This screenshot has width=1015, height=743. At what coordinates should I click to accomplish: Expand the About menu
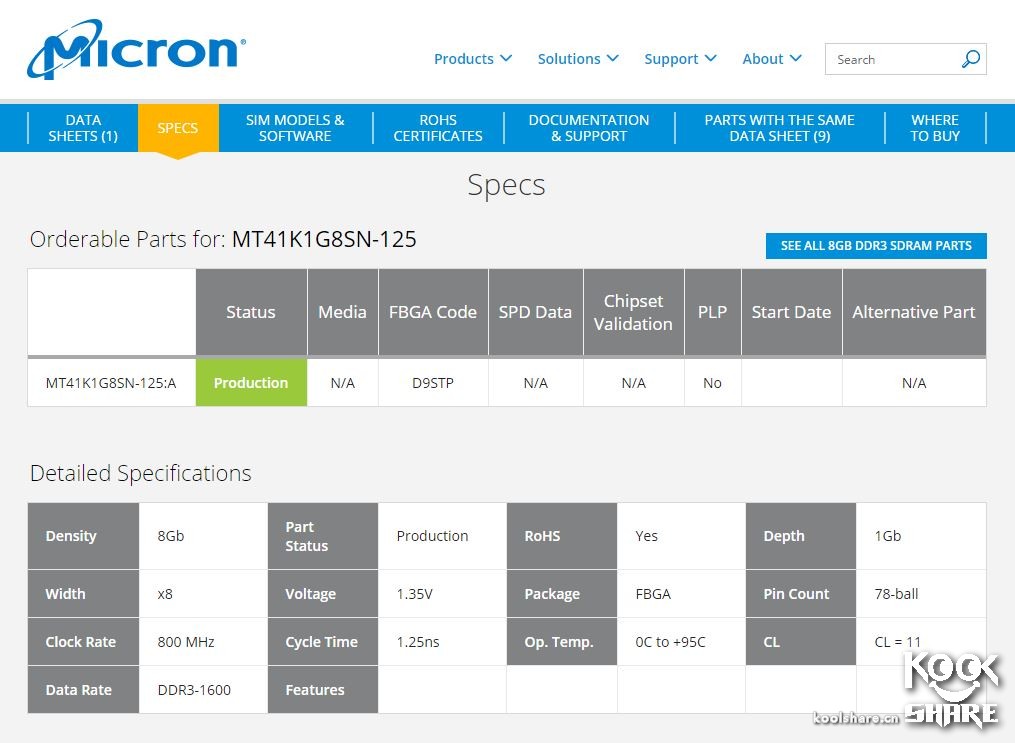(x=772, y=59)
